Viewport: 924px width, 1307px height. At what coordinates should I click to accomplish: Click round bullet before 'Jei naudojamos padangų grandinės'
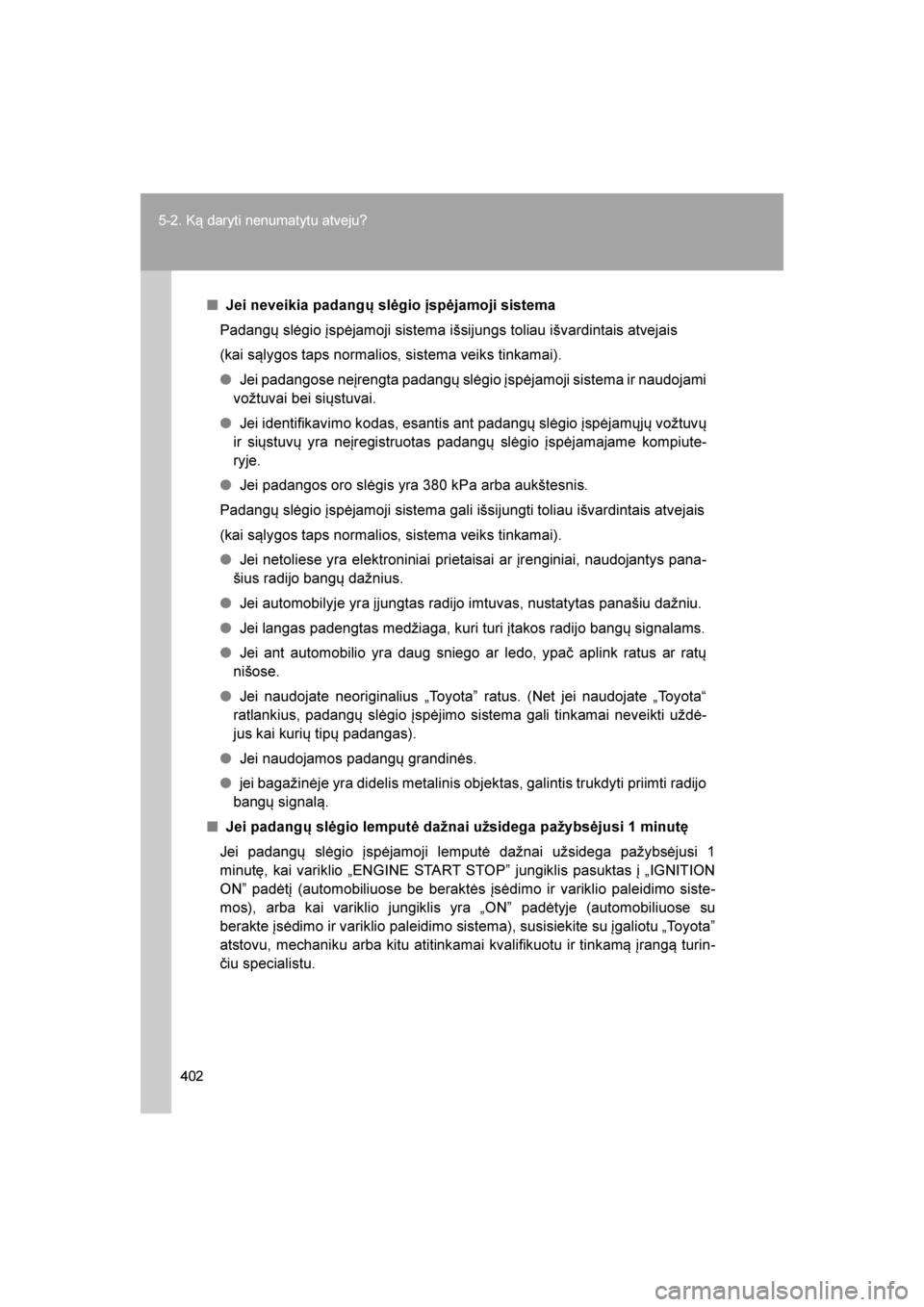tap(225, 757)
